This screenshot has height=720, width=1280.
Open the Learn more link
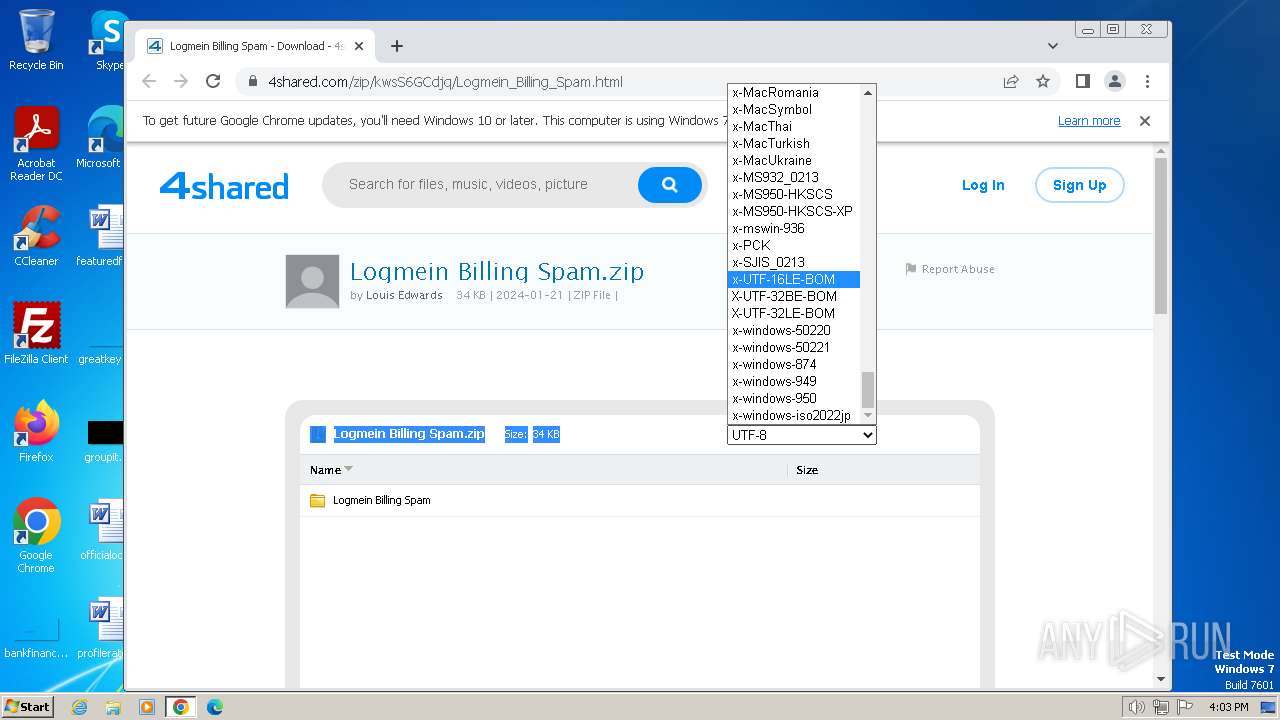pos(1089,121)
